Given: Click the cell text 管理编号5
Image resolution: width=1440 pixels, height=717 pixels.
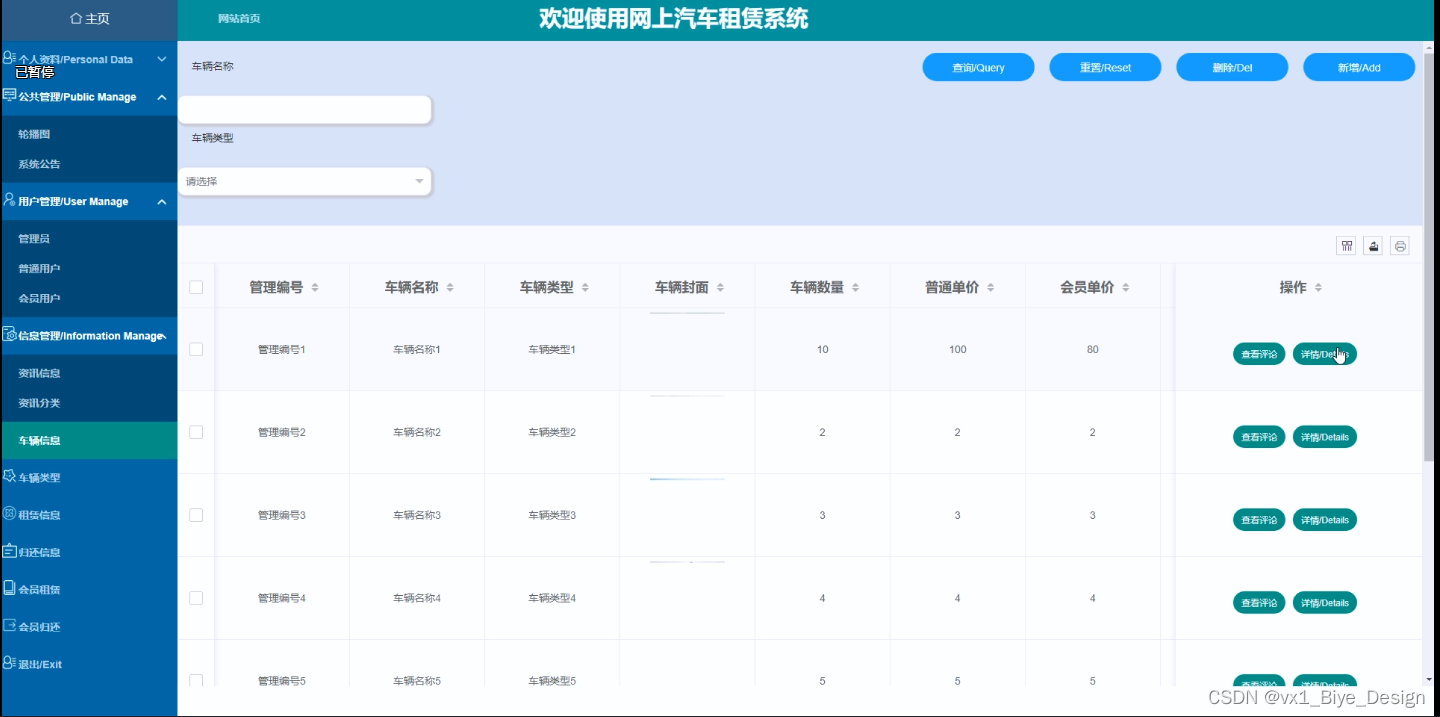Looking at the screenshot, I should click(x=281, y=681).
